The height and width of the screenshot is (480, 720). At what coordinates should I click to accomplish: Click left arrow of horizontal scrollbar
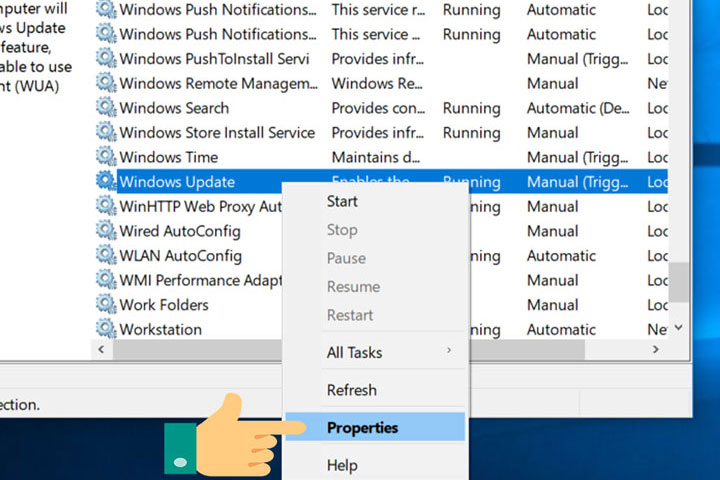pos(101,350)
